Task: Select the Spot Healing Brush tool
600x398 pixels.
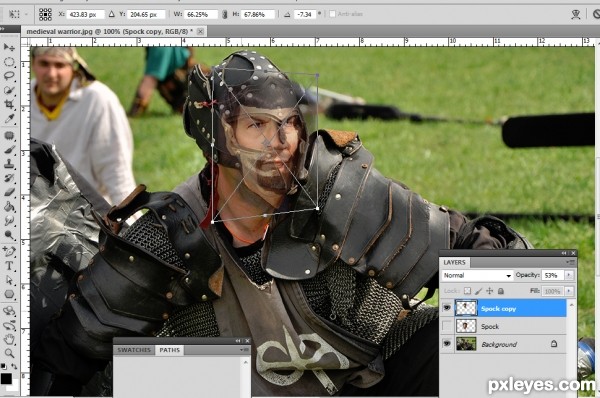Action: pyautogui.click(x=9, y=135)
